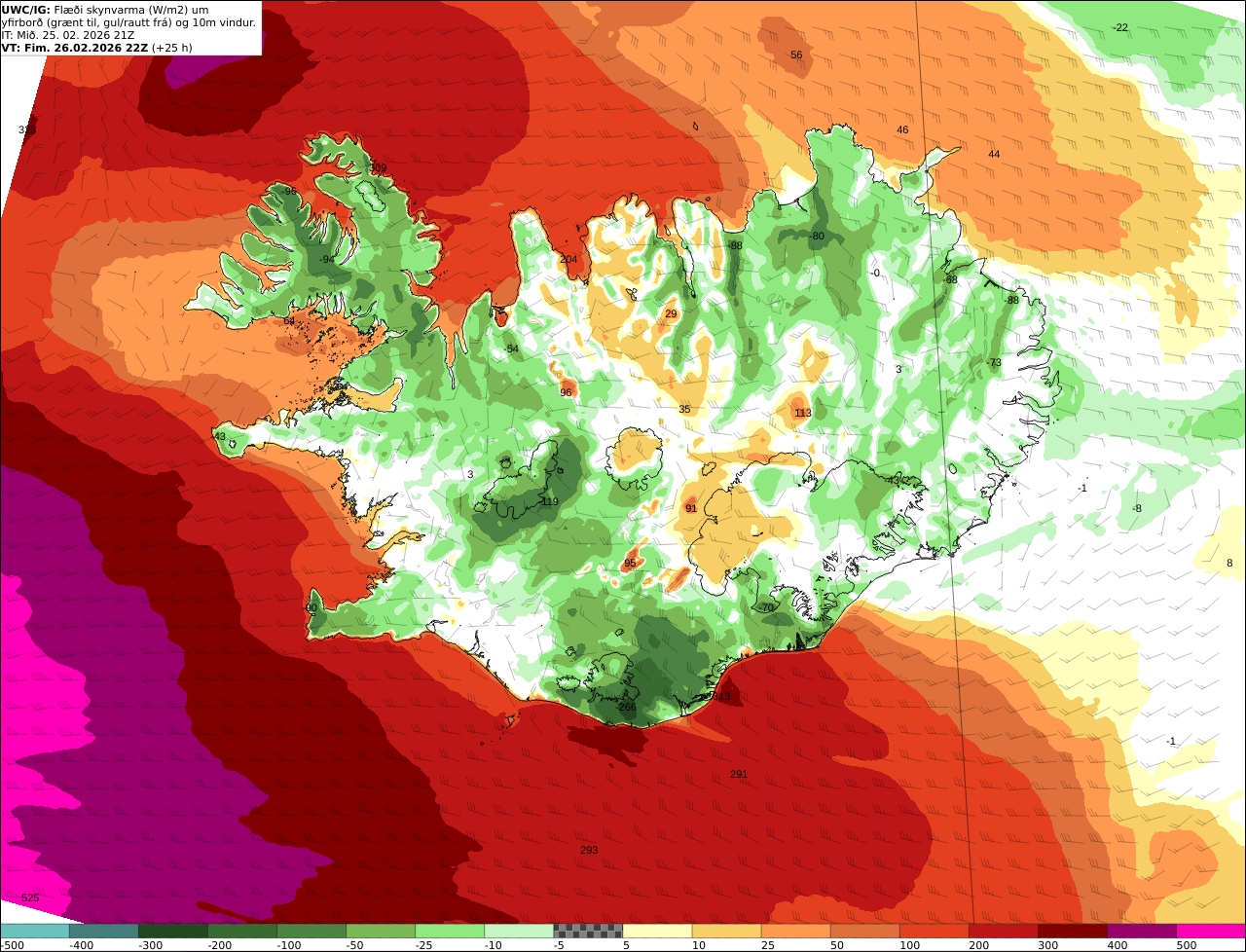Select the map value '96' on the map
Viewport: 1246px width, 952px height.
(566, 393)
